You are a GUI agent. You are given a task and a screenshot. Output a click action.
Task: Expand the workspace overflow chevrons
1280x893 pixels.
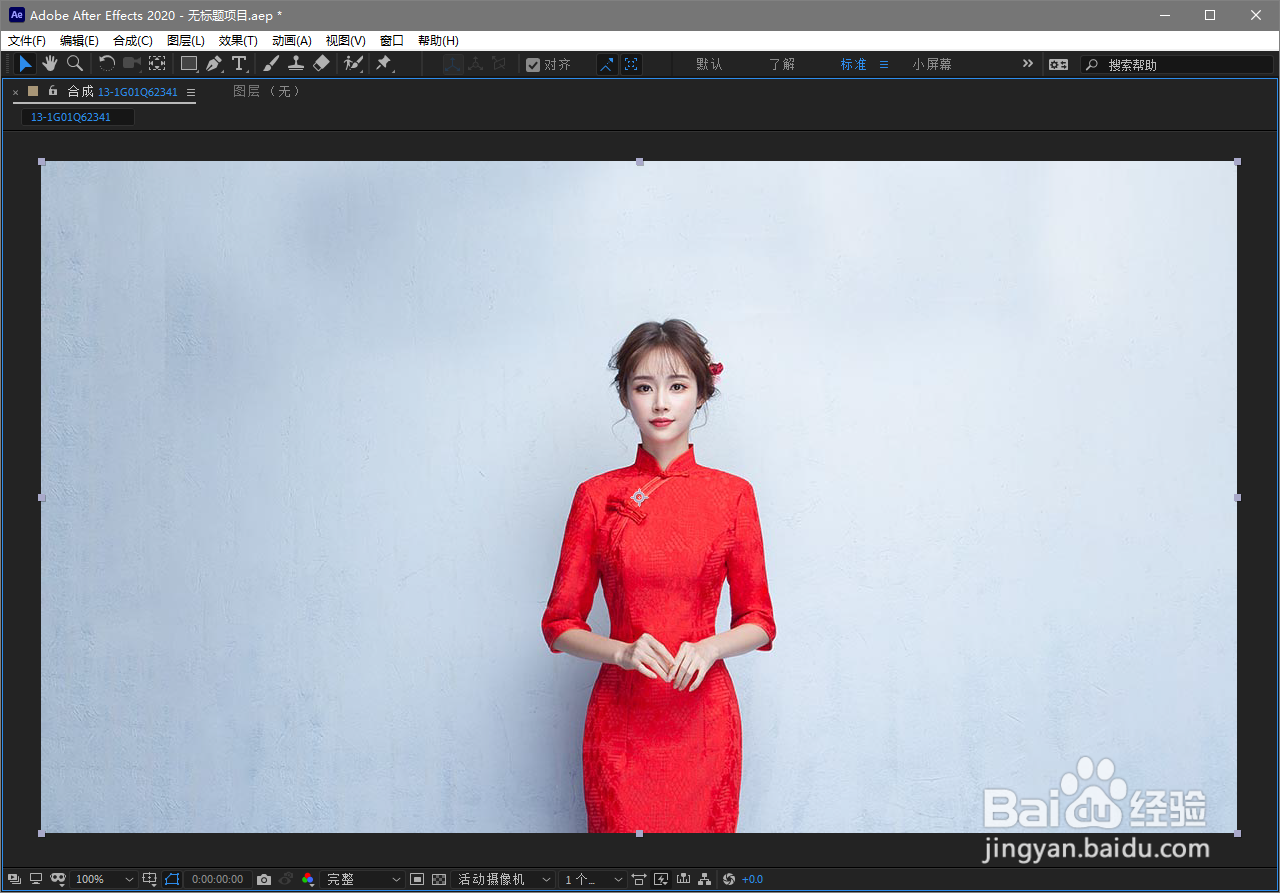pos(1028,64)
